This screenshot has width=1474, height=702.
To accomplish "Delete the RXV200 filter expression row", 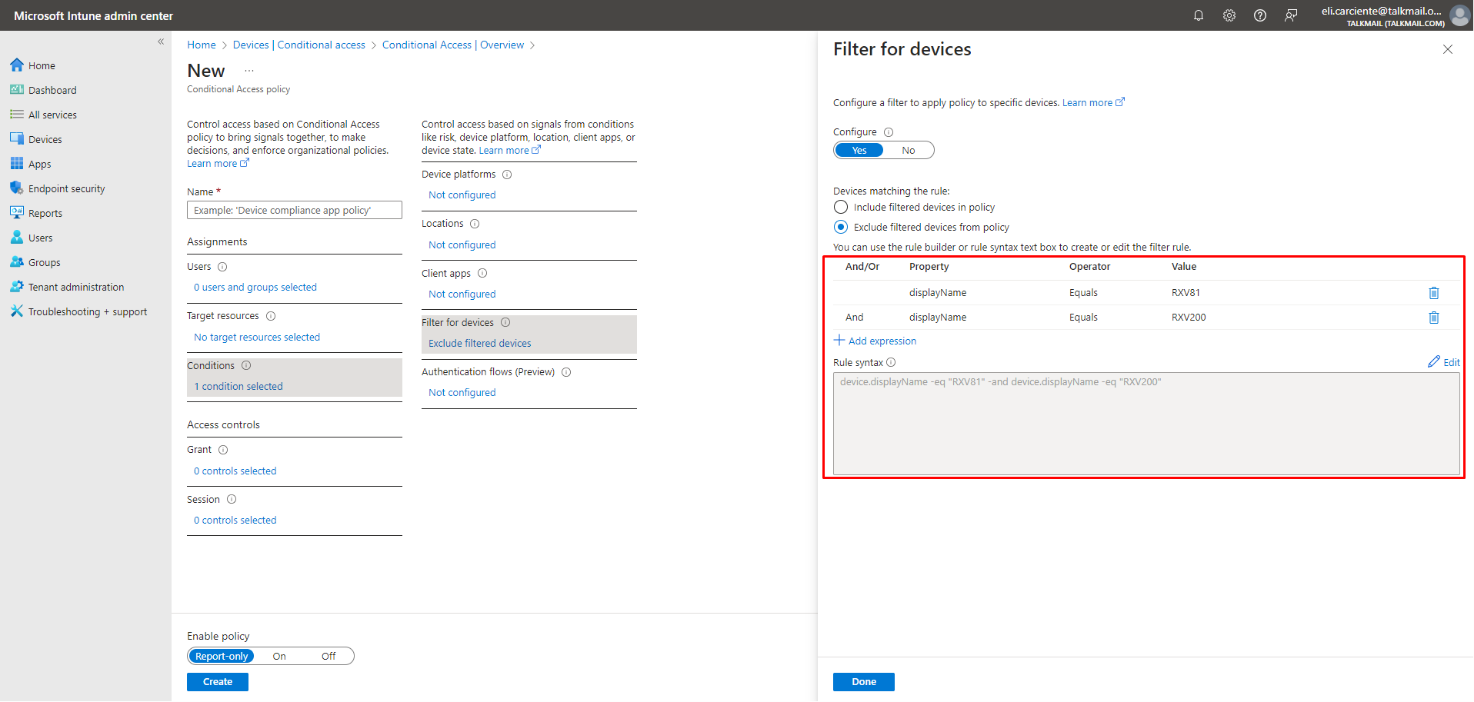I will click(x=1433, y=317).
